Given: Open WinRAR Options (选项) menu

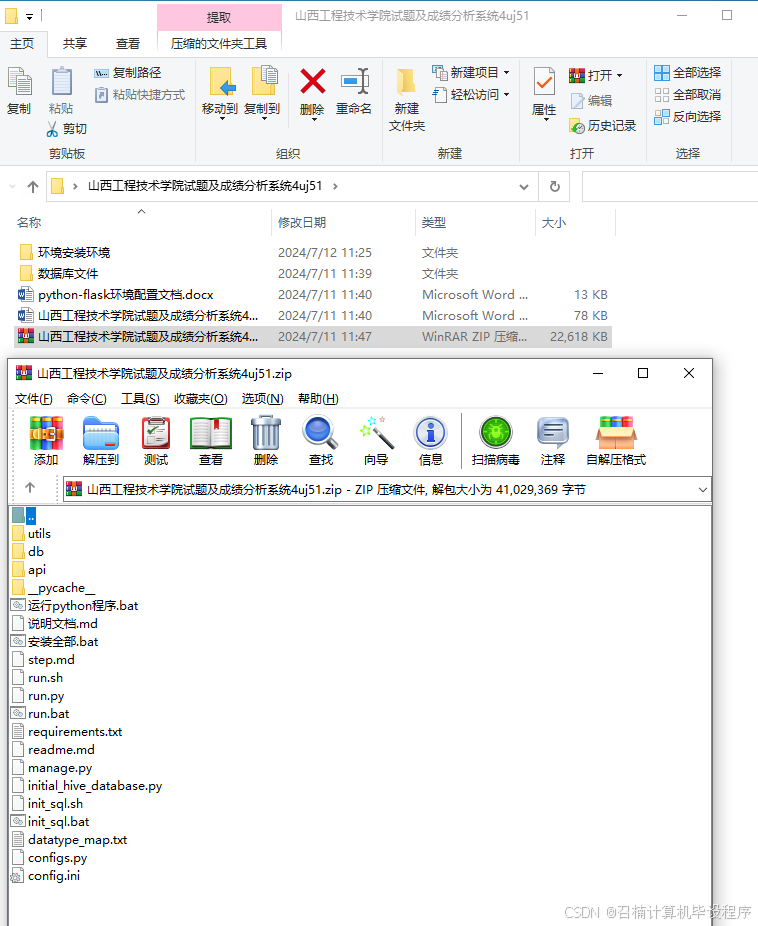Looking at the screenshot, I should [x=263, y=399].
